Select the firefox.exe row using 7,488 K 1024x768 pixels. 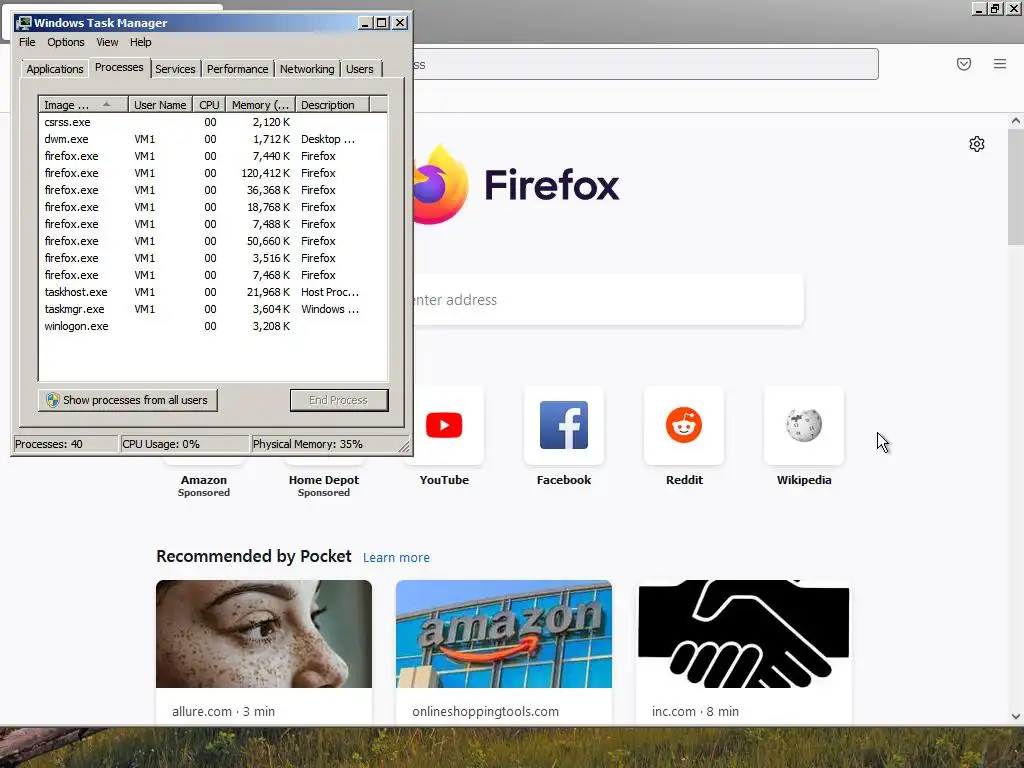pos(213,224)
